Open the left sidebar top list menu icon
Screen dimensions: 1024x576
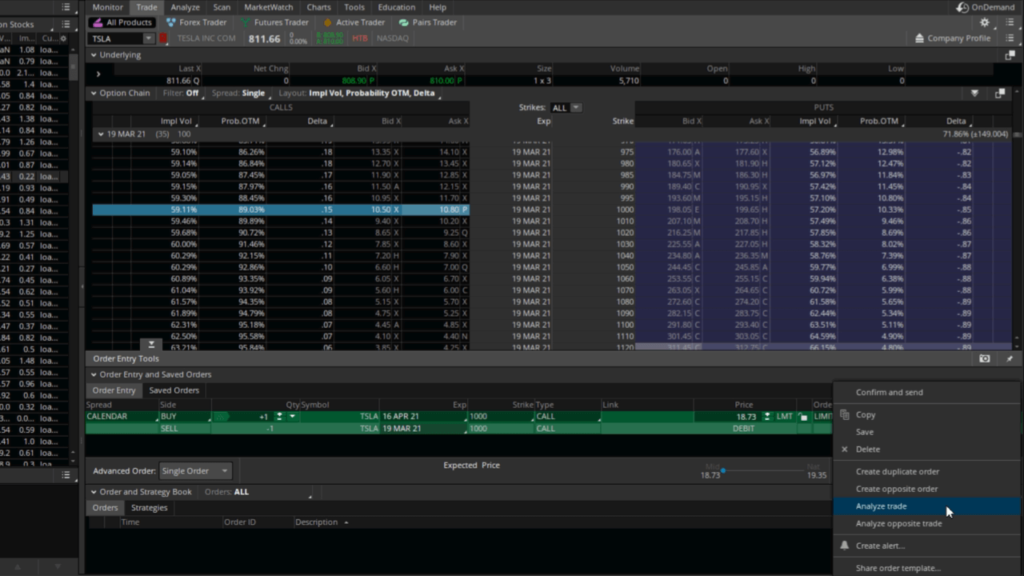[66, 7]
